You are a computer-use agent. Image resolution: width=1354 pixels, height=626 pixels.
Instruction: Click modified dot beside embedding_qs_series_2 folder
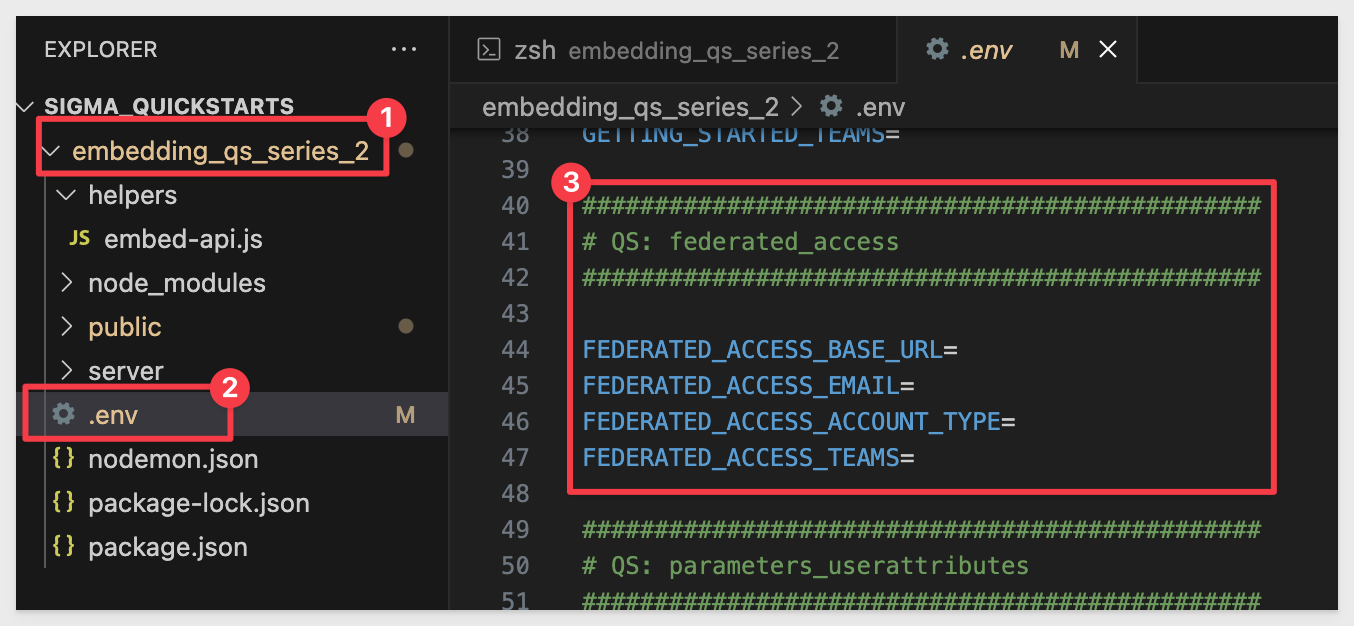[x=405, y=151]
